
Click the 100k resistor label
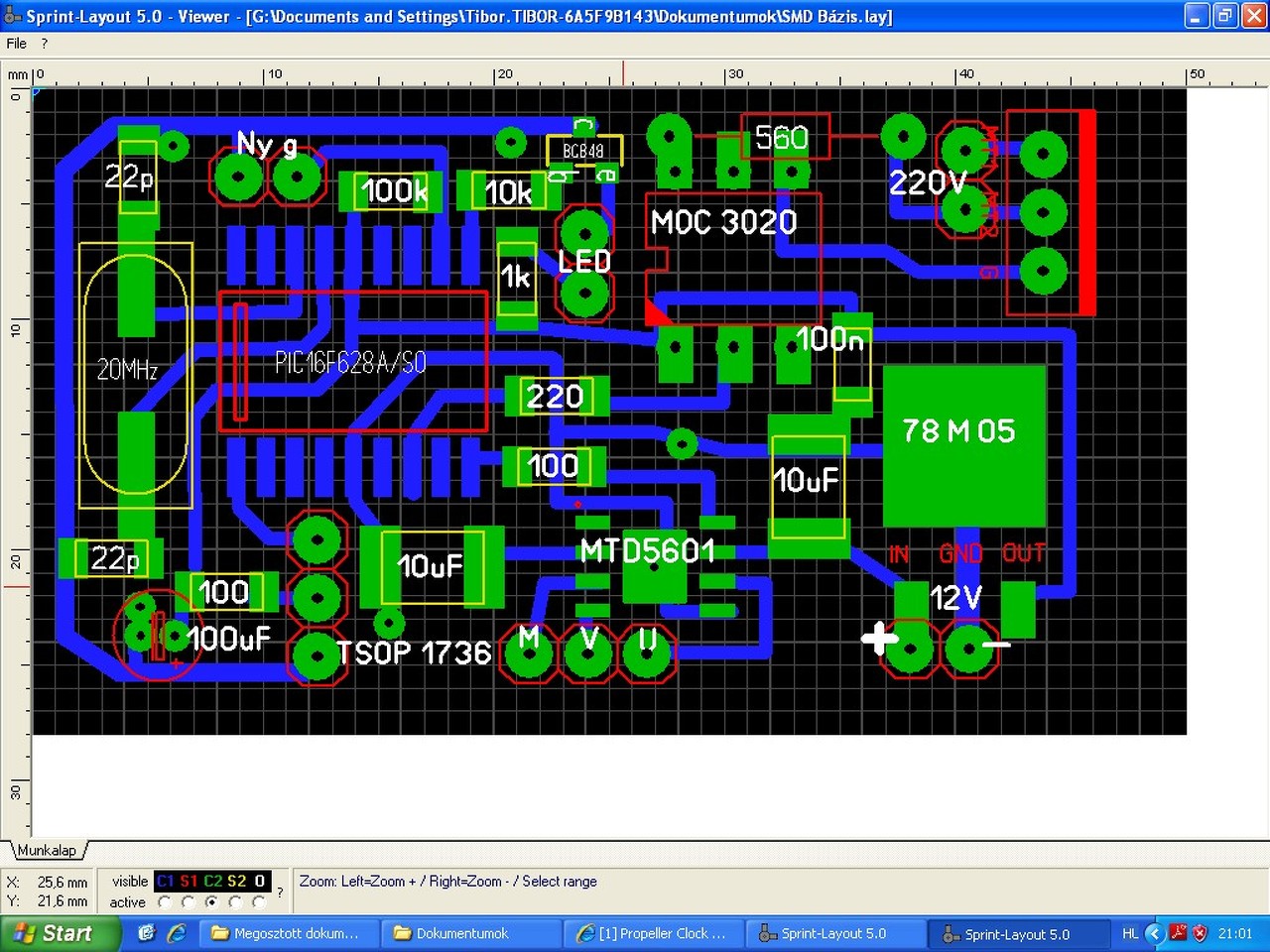point(394,190)
